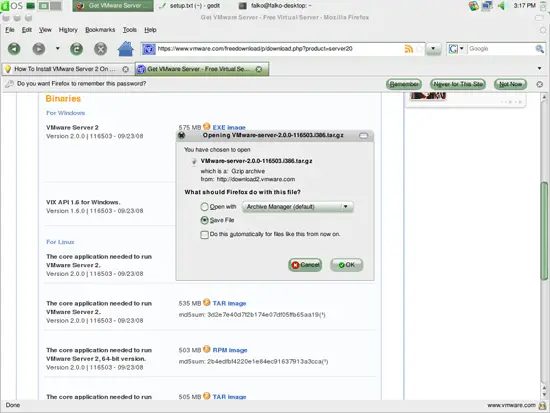Click the green panel launcher icon
Screen dimensions: 550x413
pos(31,6)
